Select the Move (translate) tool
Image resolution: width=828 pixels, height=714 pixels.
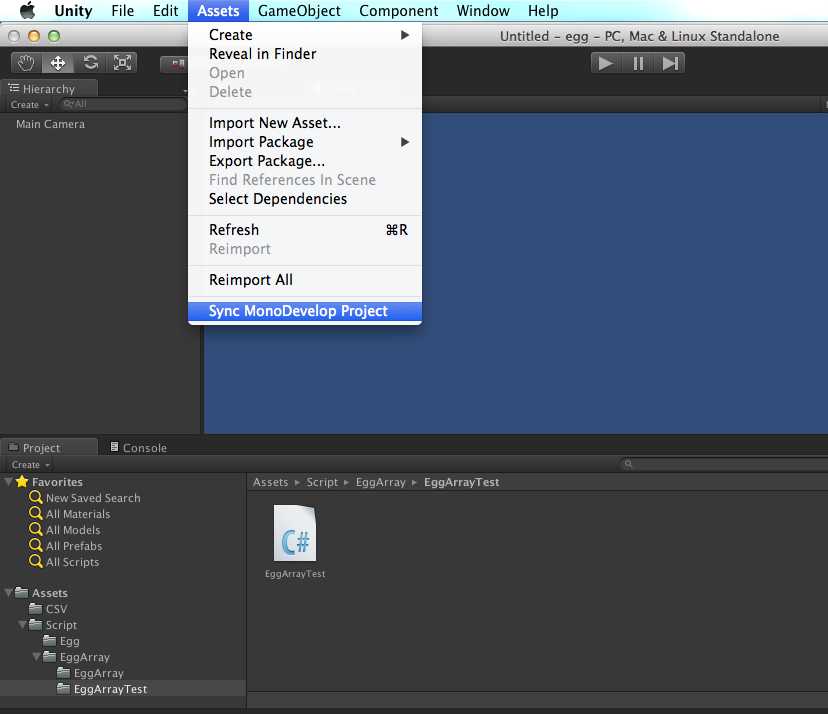coord(58,63)
